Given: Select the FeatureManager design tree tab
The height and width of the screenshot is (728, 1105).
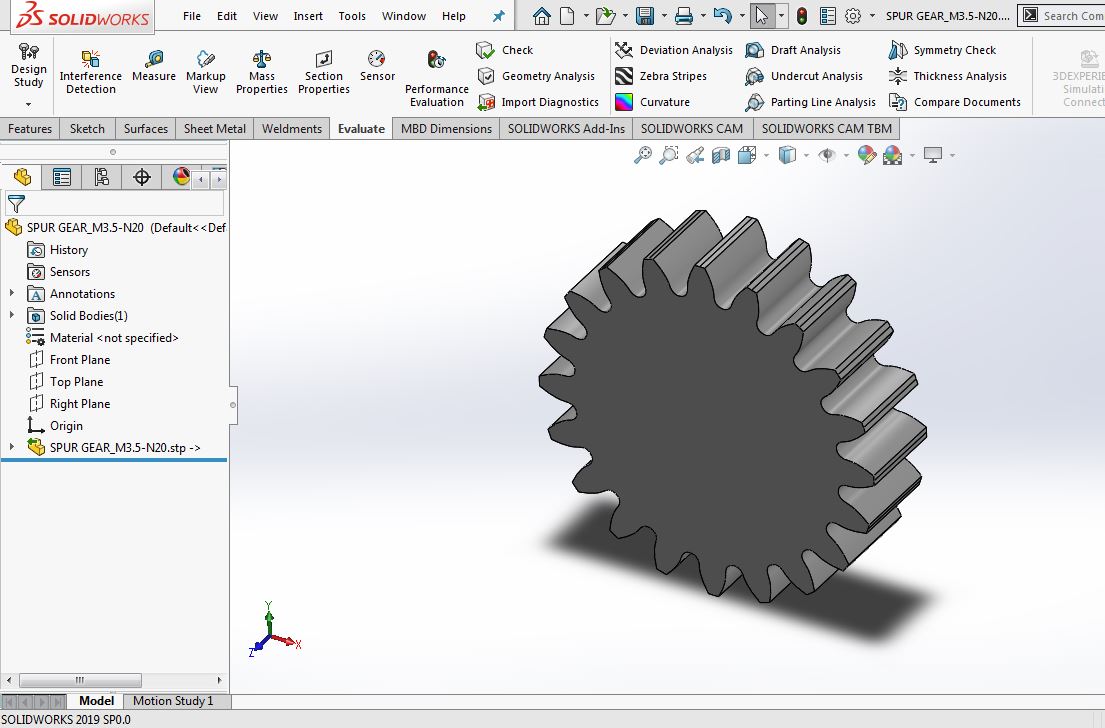Looking at the screenshot, I should (22, 177).
